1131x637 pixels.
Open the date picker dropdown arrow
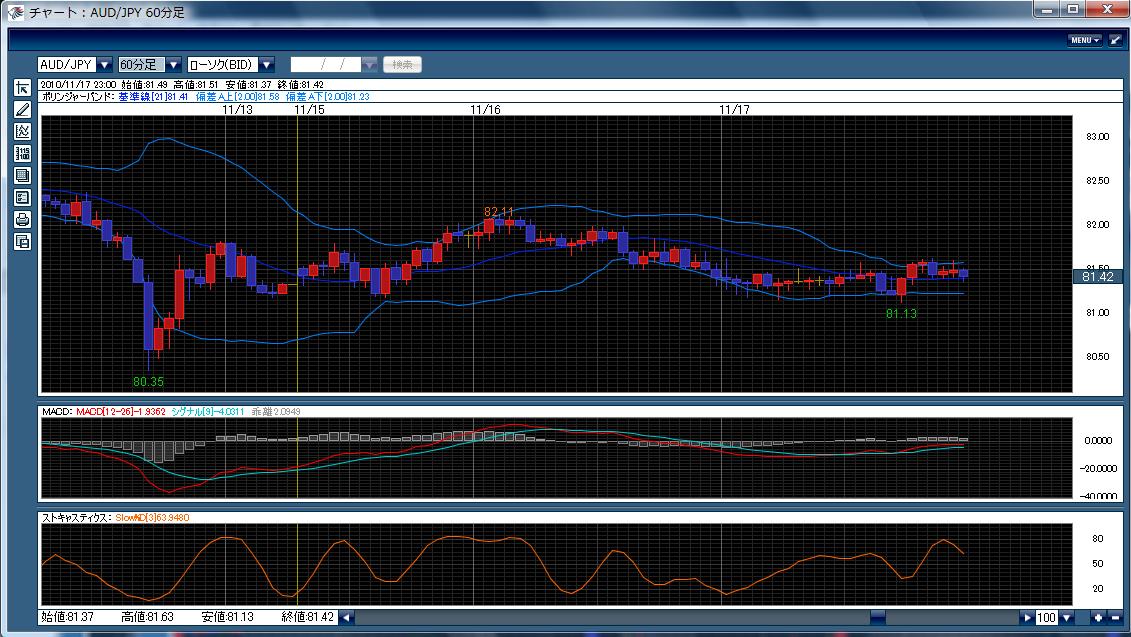click(369, 65)
